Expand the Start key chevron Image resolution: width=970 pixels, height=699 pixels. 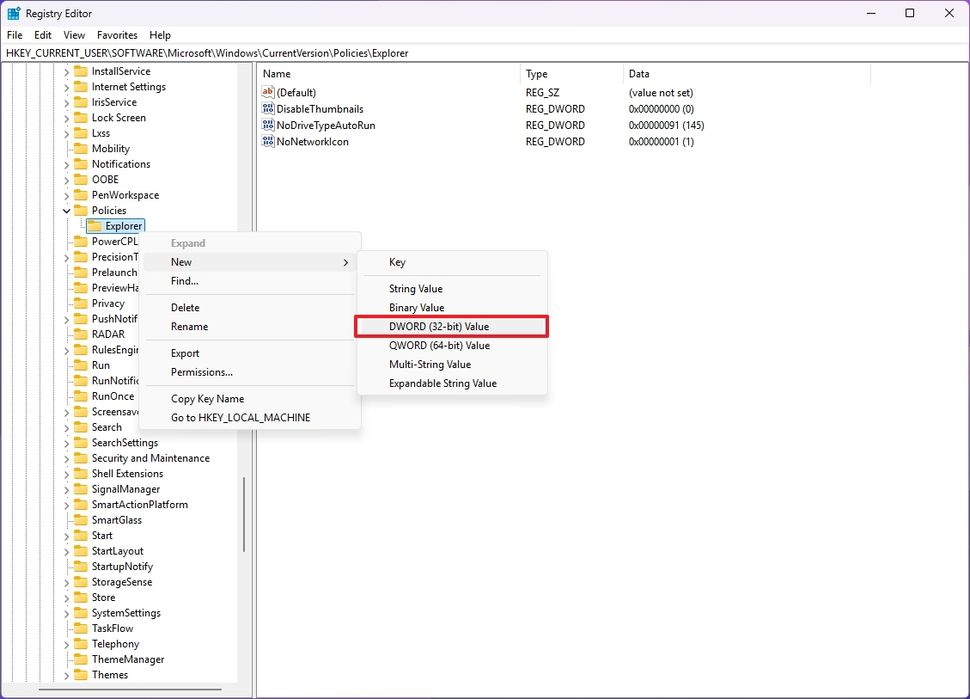click(66, 535)
